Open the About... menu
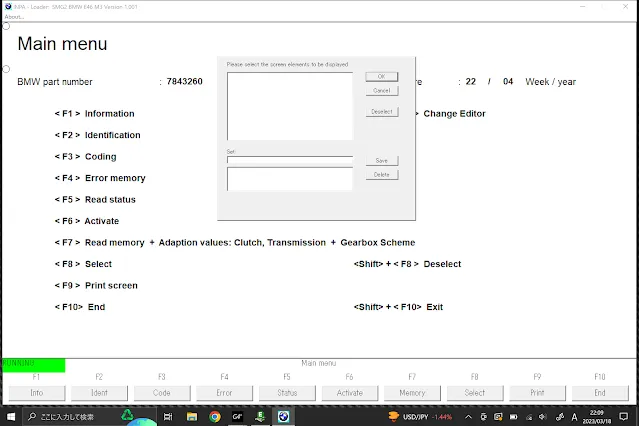 tap(14, 17)
